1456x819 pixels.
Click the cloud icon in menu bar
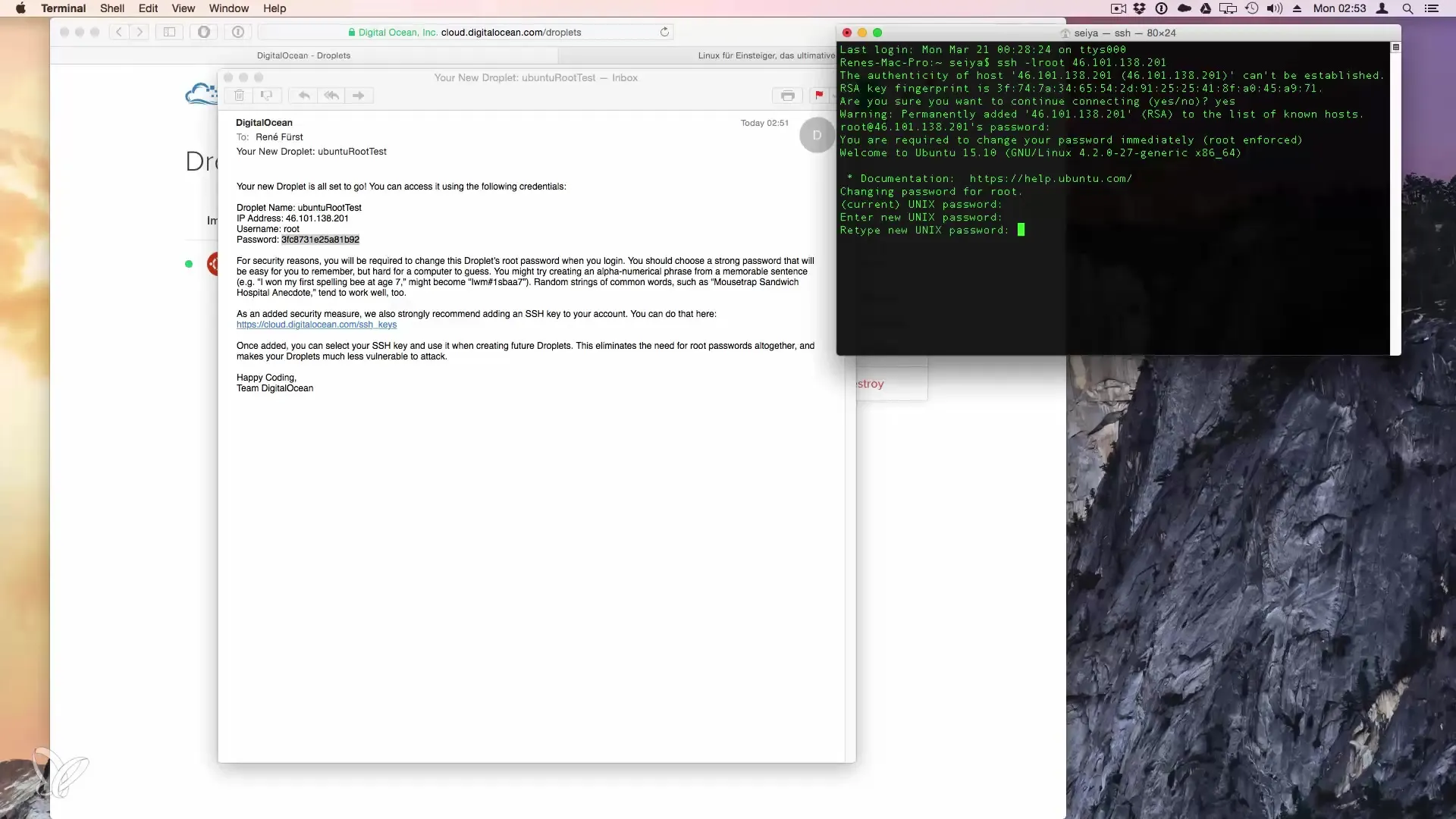(1184, 8)
